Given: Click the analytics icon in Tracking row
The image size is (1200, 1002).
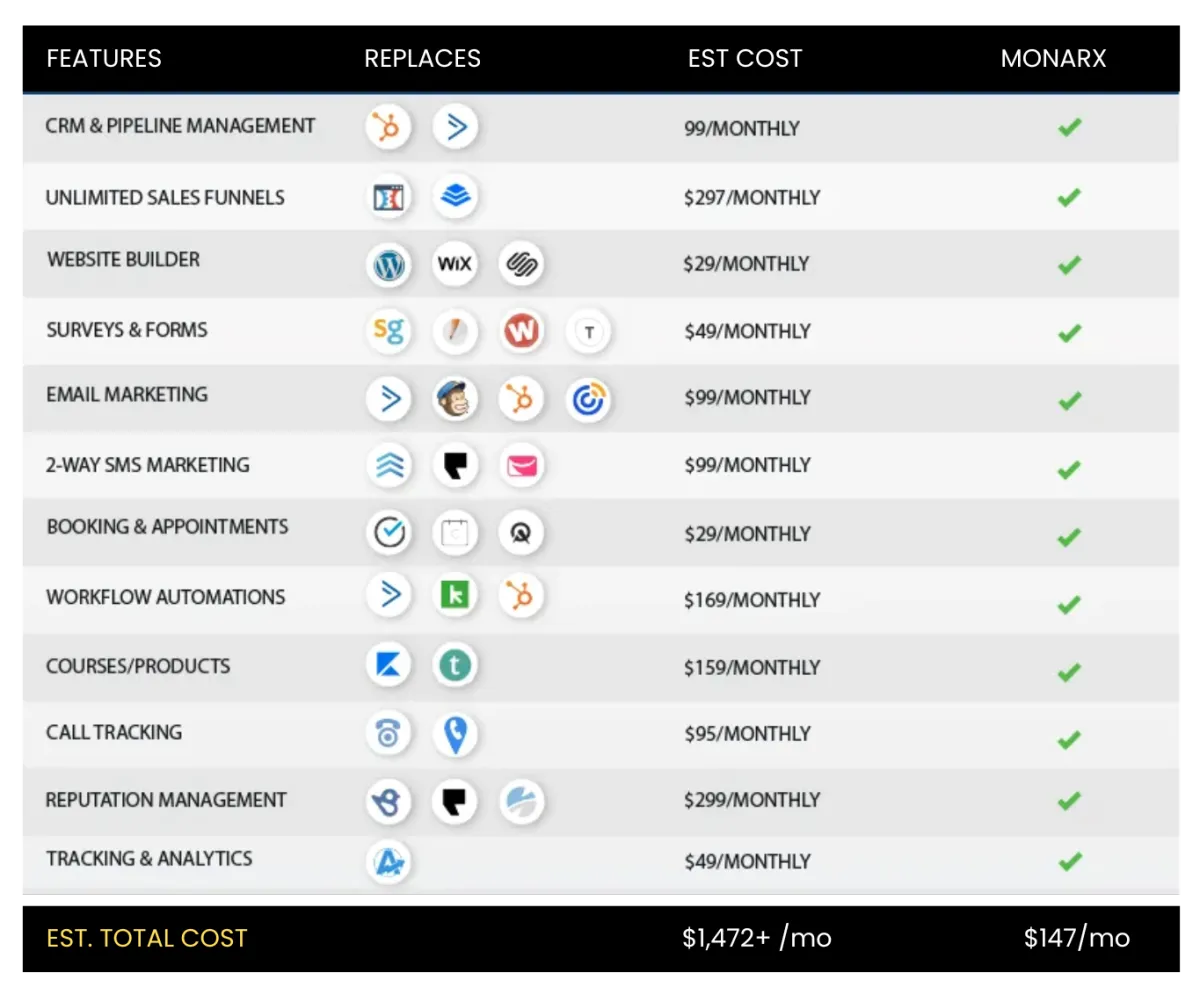Looking at the screenshot, I should (388, 861).
